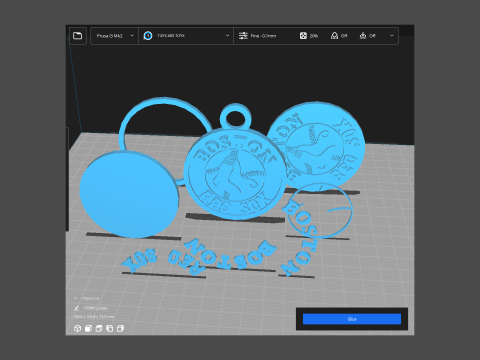Click the project file name text
This screenshot has height=360, width=480.
coord(96,308)
